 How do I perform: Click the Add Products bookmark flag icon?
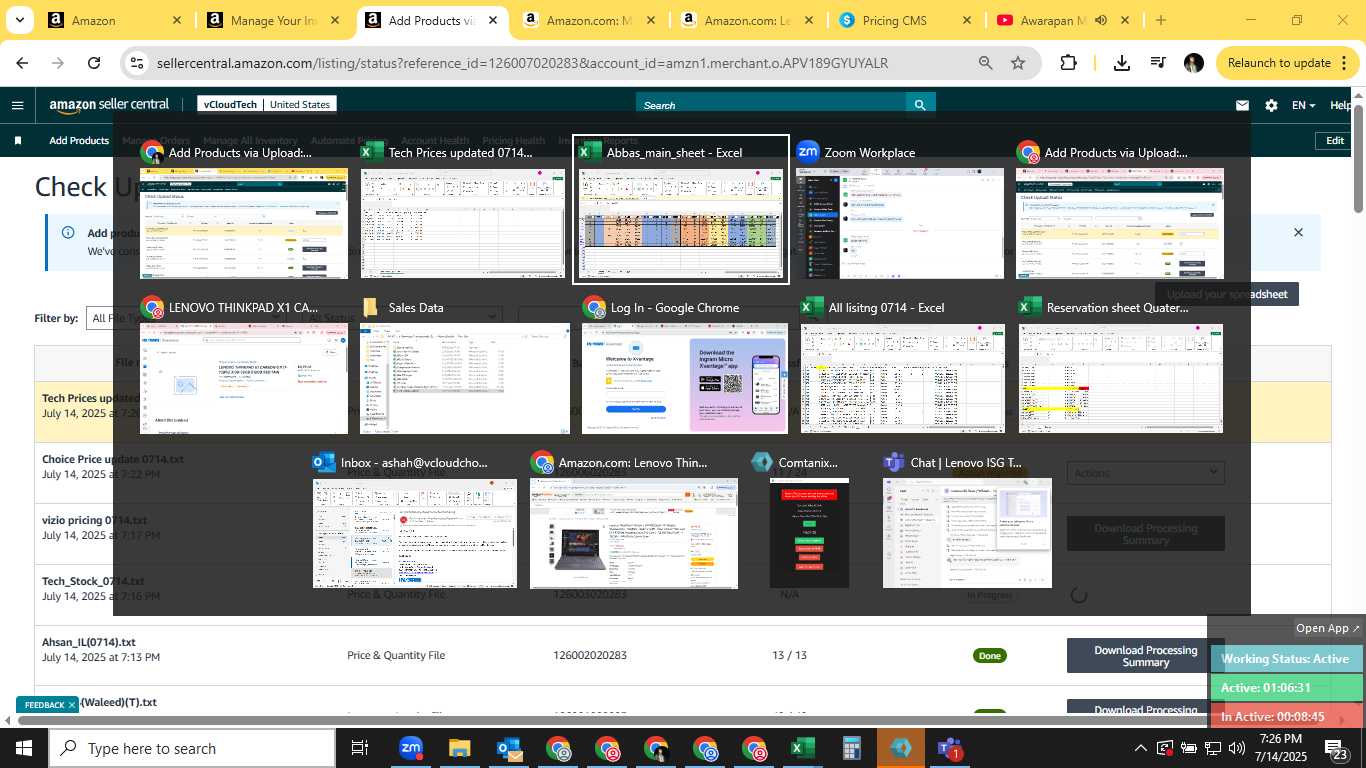[18, 141]
